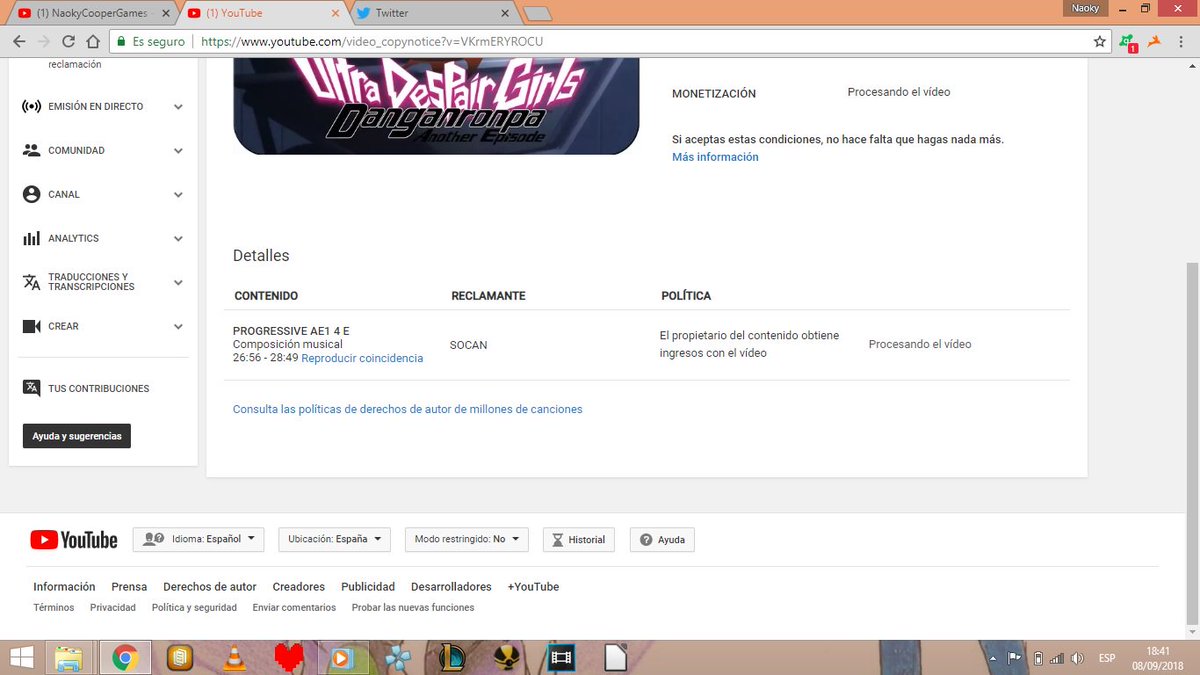Open the Publicidad footer link
Screen dimensions: 1200x675
pos(368,587)
